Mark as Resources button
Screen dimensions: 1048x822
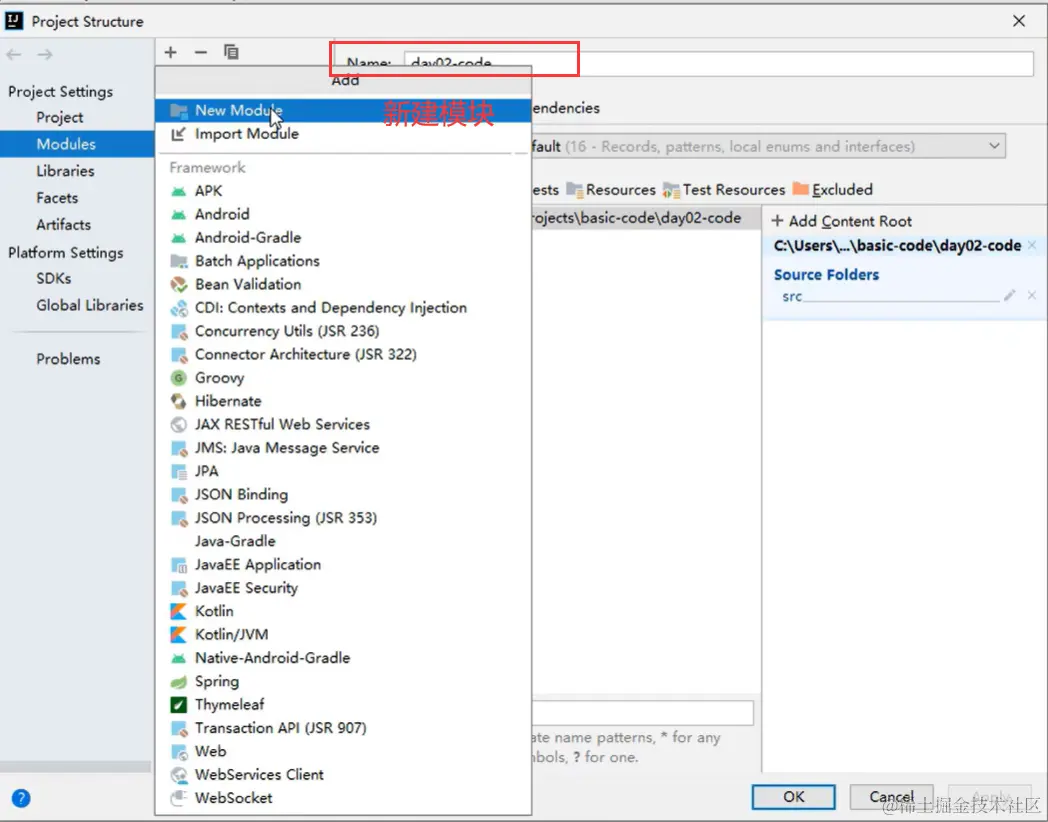(611, 190)
